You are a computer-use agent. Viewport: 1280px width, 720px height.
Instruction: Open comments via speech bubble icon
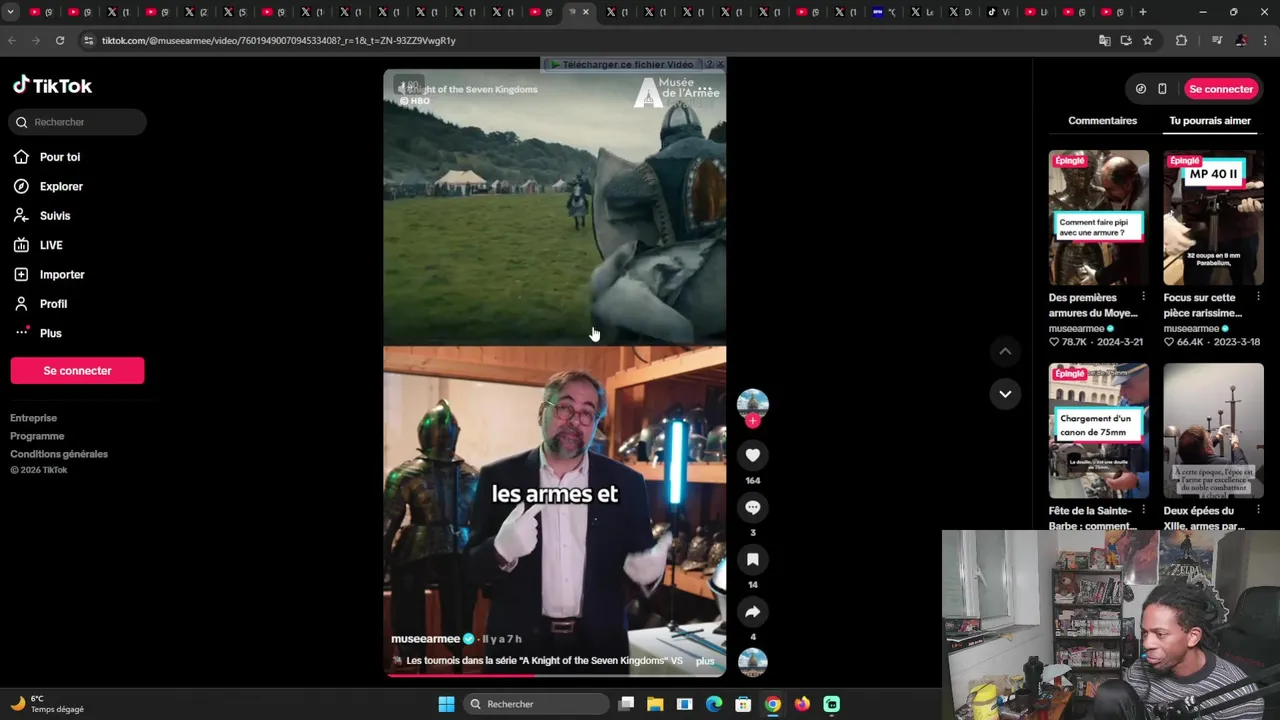(753, 507)
